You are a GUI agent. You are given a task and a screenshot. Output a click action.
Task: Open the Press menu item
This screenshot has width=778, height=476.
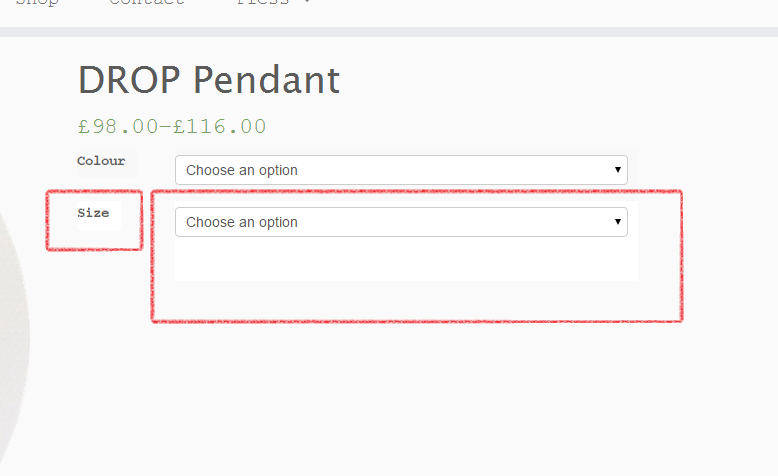[x=263, y=3]
